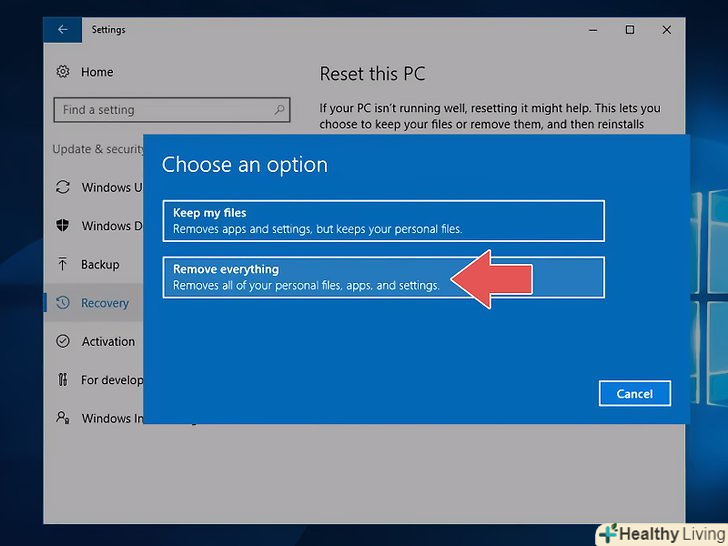This screenshot has width=728, height=546.
Task: Click the search magnifier icon
Action: click(279, 110)
